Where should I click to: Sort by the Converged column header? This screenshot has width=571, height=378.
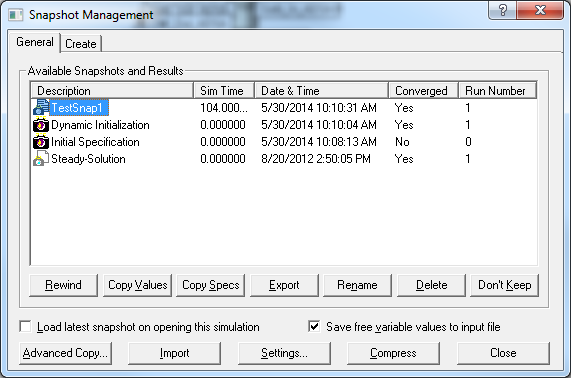(x=424, y=90)
